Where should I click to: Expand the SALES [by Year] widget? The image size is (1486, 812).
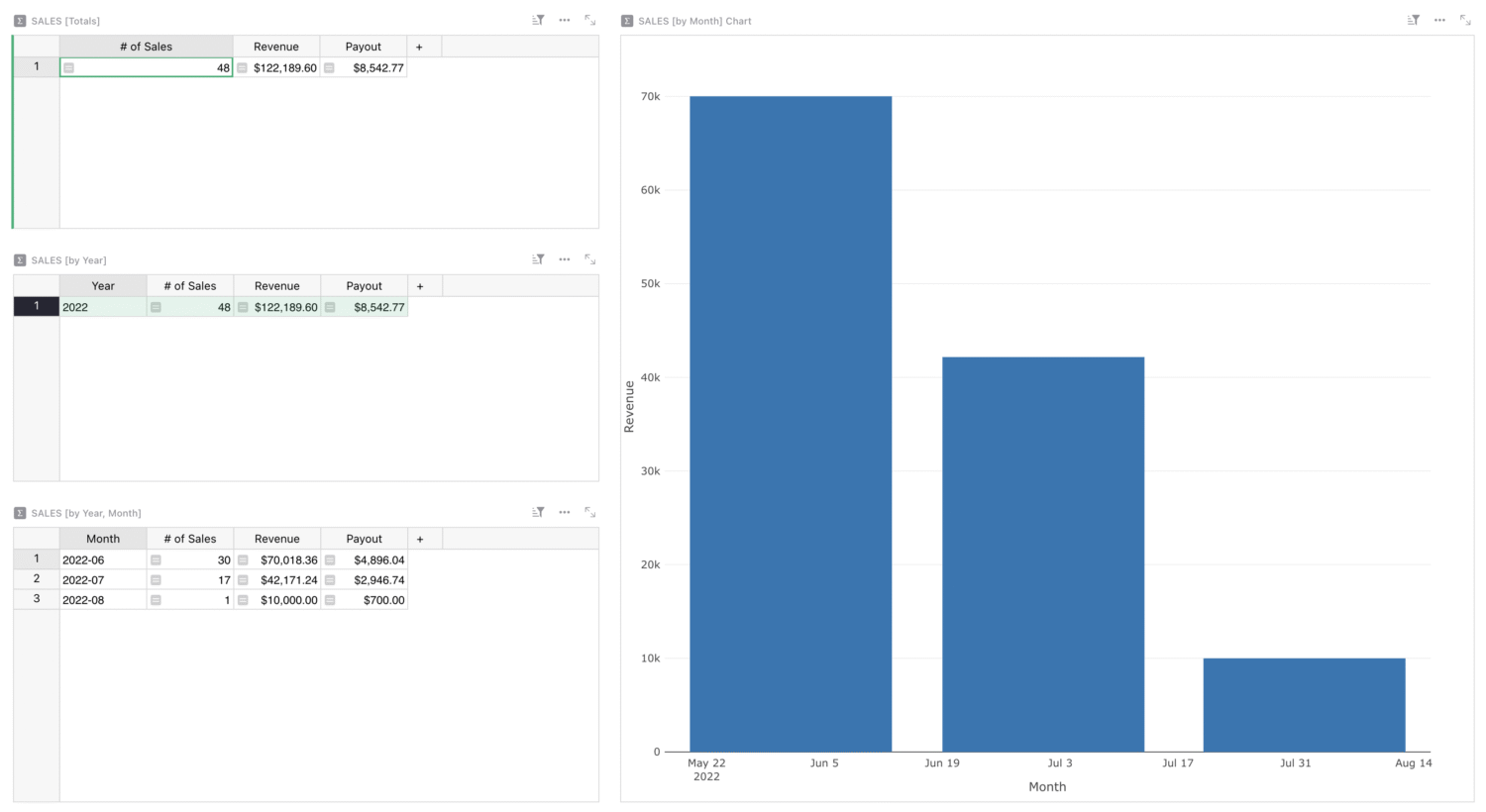pos(590,259)
